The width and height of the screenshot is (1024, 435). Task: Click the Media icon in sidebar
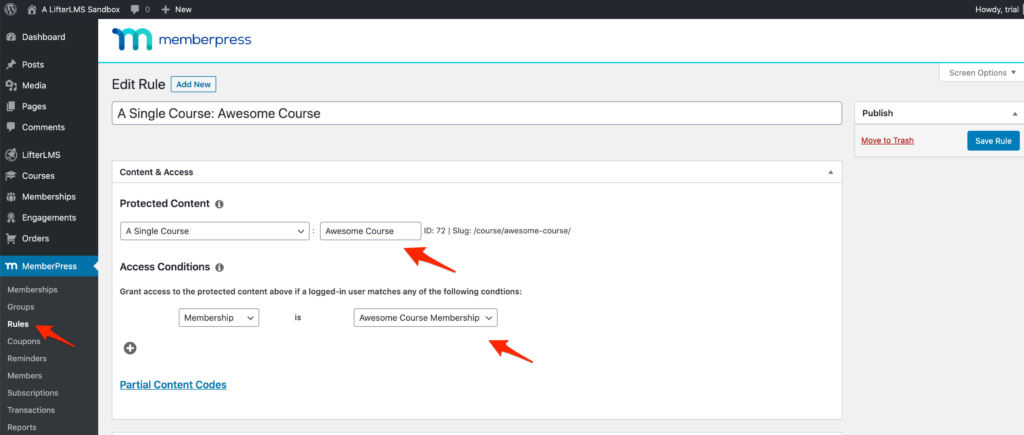(x=10, y=86)
